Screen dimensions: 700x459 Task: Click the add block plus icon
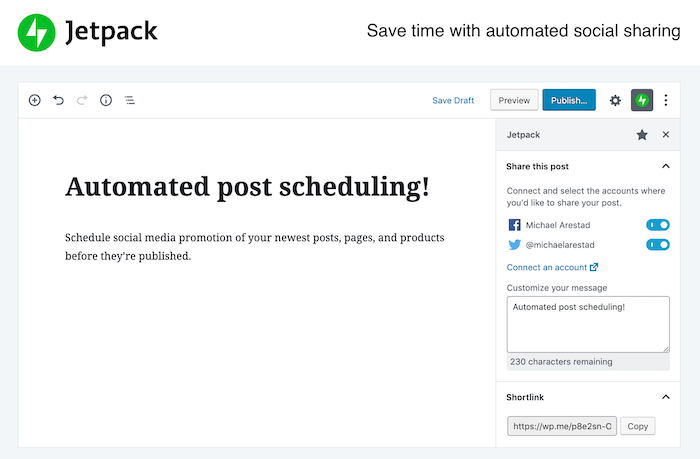[34, 100]
